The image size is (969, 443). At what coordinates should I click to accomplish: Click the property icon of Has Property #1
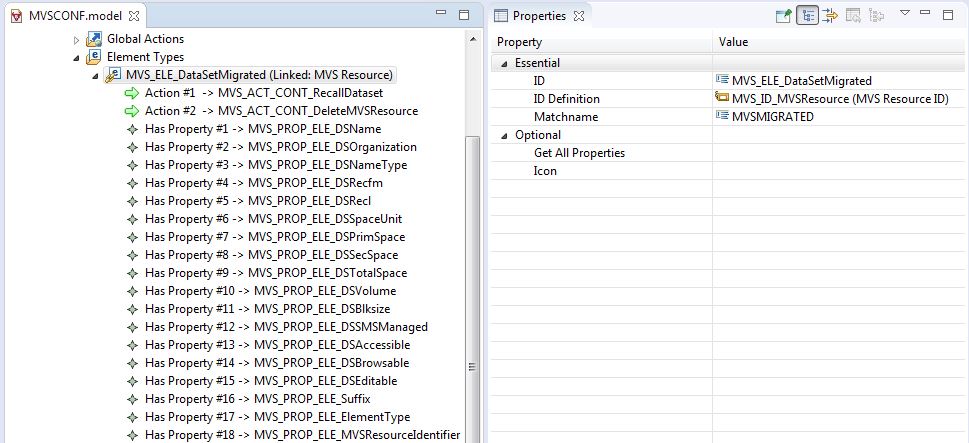(x=132, y=129)
